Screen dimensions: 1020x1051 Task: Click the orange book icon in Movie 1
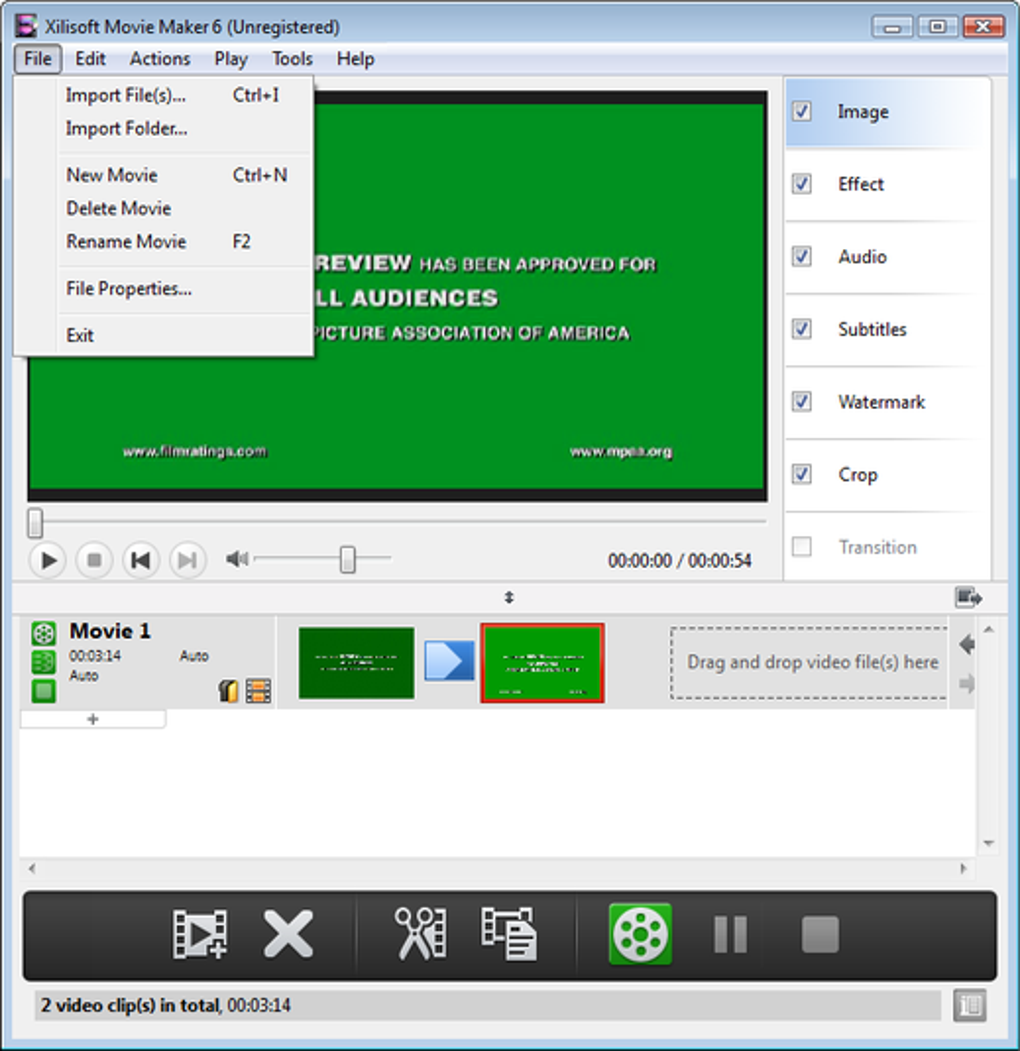(x=229, y=690)
